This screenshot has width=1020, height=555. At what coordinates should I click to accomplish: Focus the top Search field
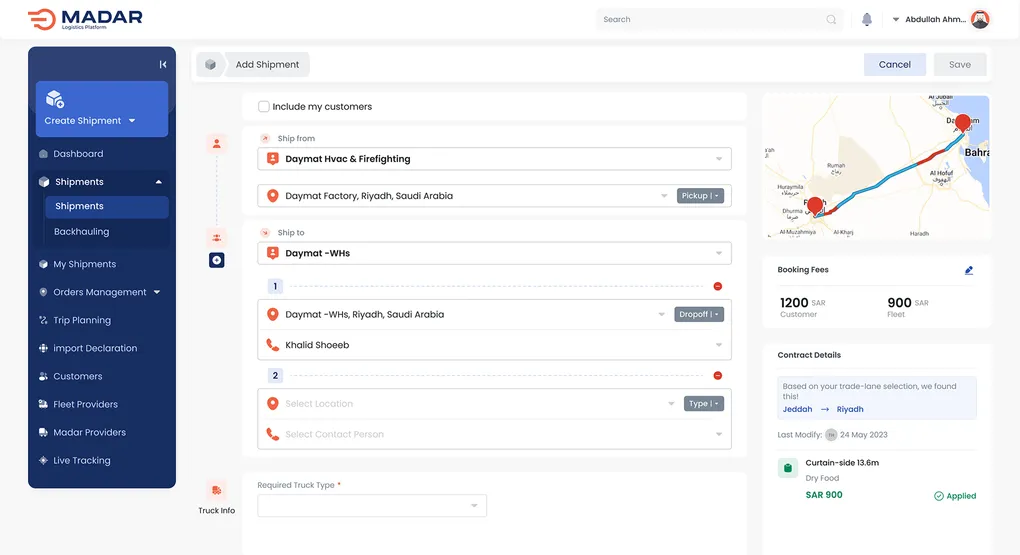[x=719, y=20]
